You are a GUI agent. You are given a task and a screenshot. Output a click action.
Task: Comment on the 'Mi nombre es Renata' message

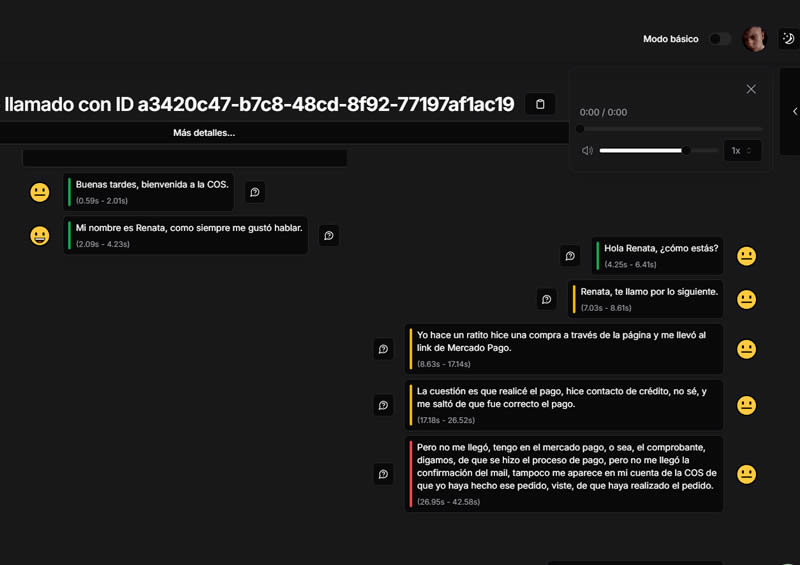329,236
